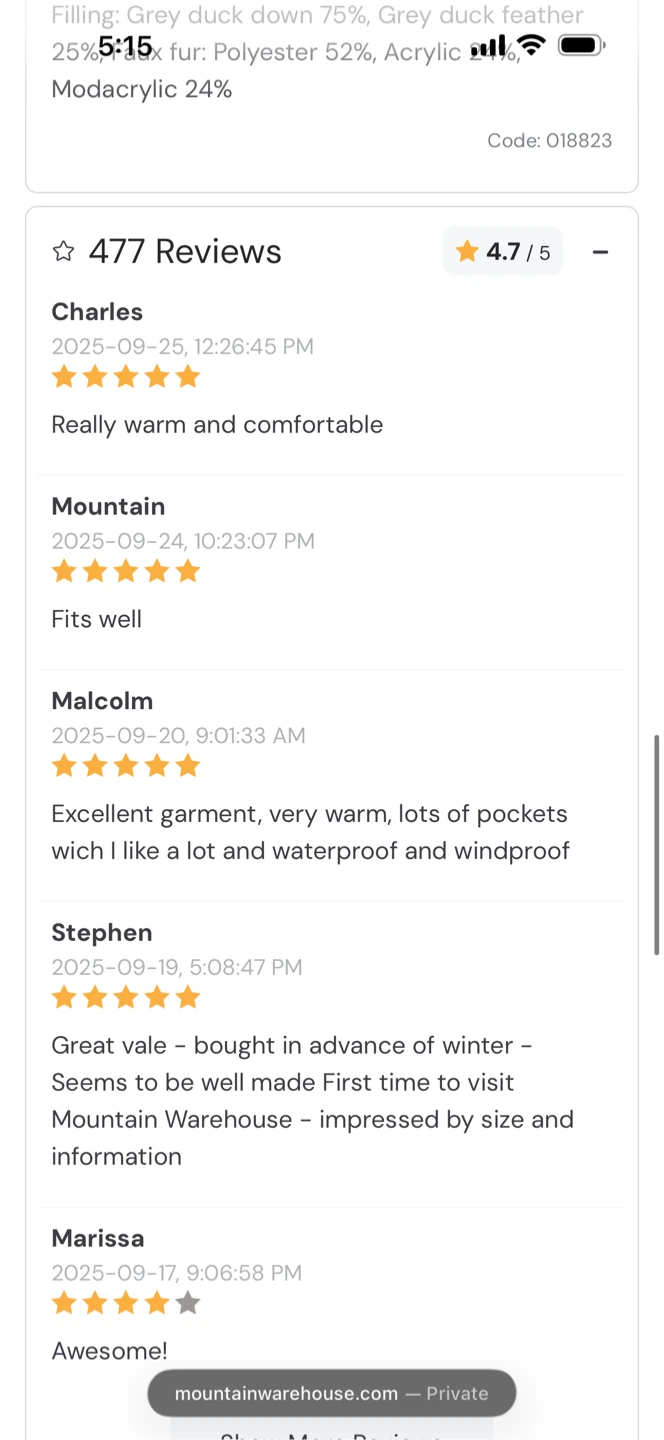Tap the product code 018823
The width and height of the screenshot is (664, 1440).
tap(550, 140)
